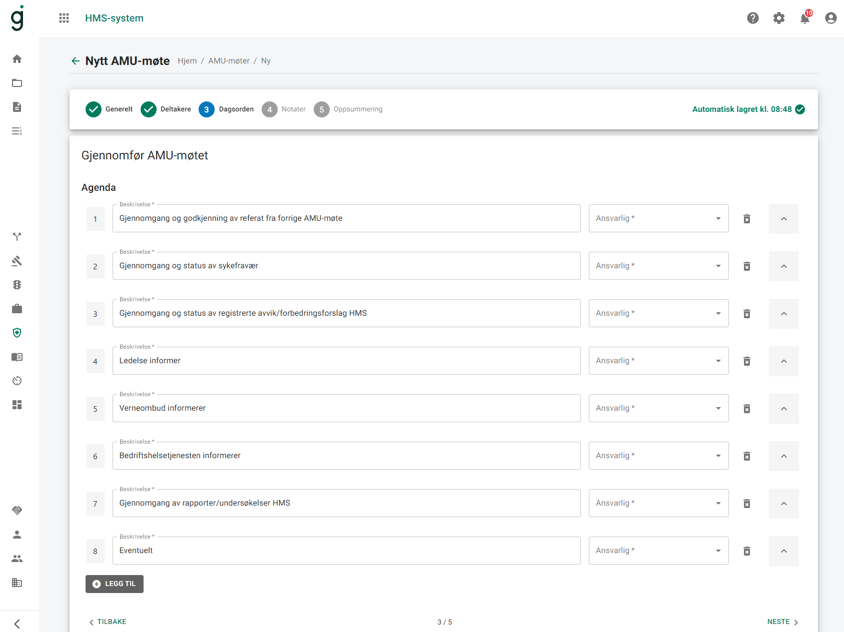
Task: Delete the Eventuelt agenda item
Action: [747, 551]
